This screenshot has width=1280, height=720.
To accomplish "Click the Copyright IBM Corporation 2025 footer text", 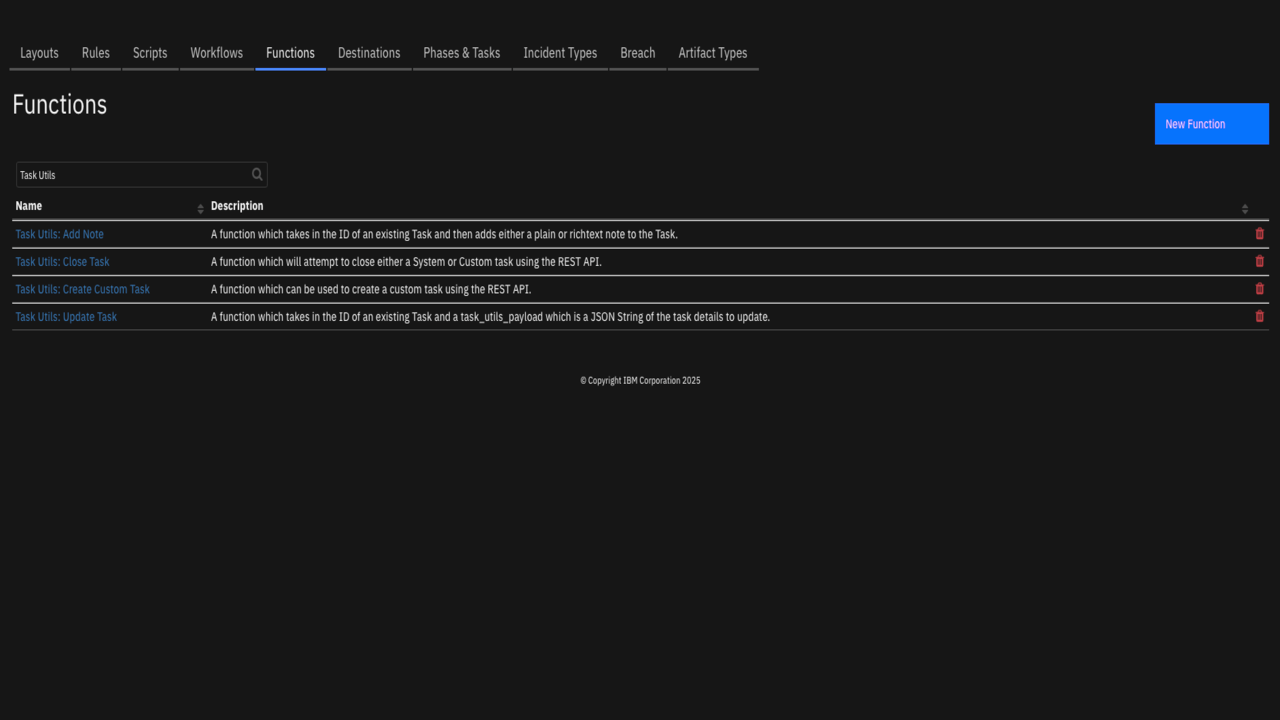I will [x=640, y=381].
